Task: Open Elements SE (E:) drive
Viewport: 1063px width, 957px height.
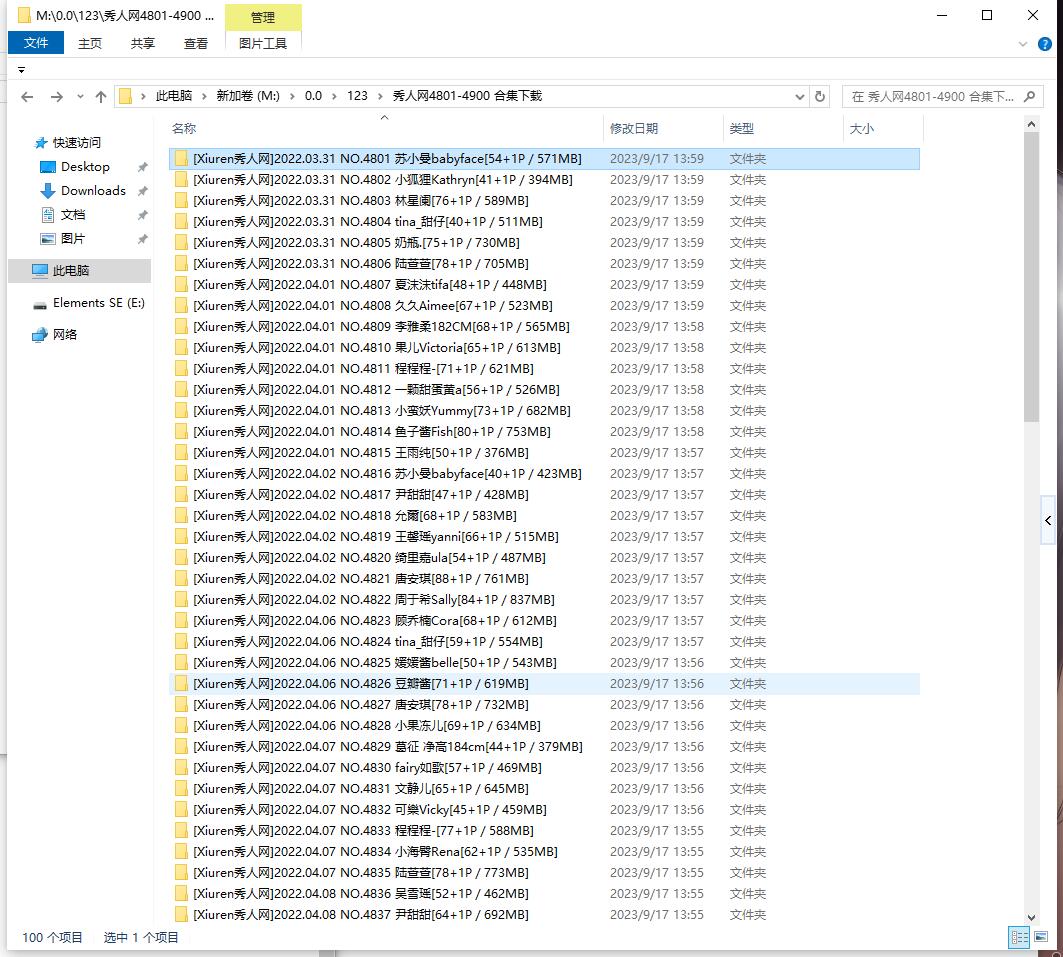Action: click(98, 303)
